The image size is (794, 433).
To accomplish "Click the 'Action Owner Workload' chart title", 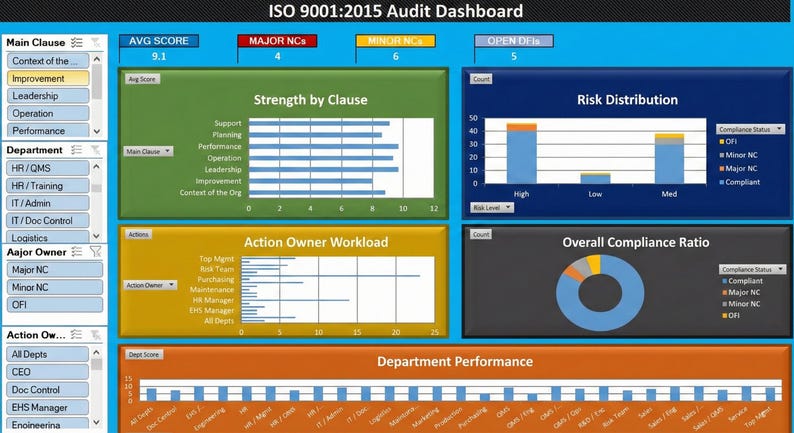I will (x=316, y=242).
